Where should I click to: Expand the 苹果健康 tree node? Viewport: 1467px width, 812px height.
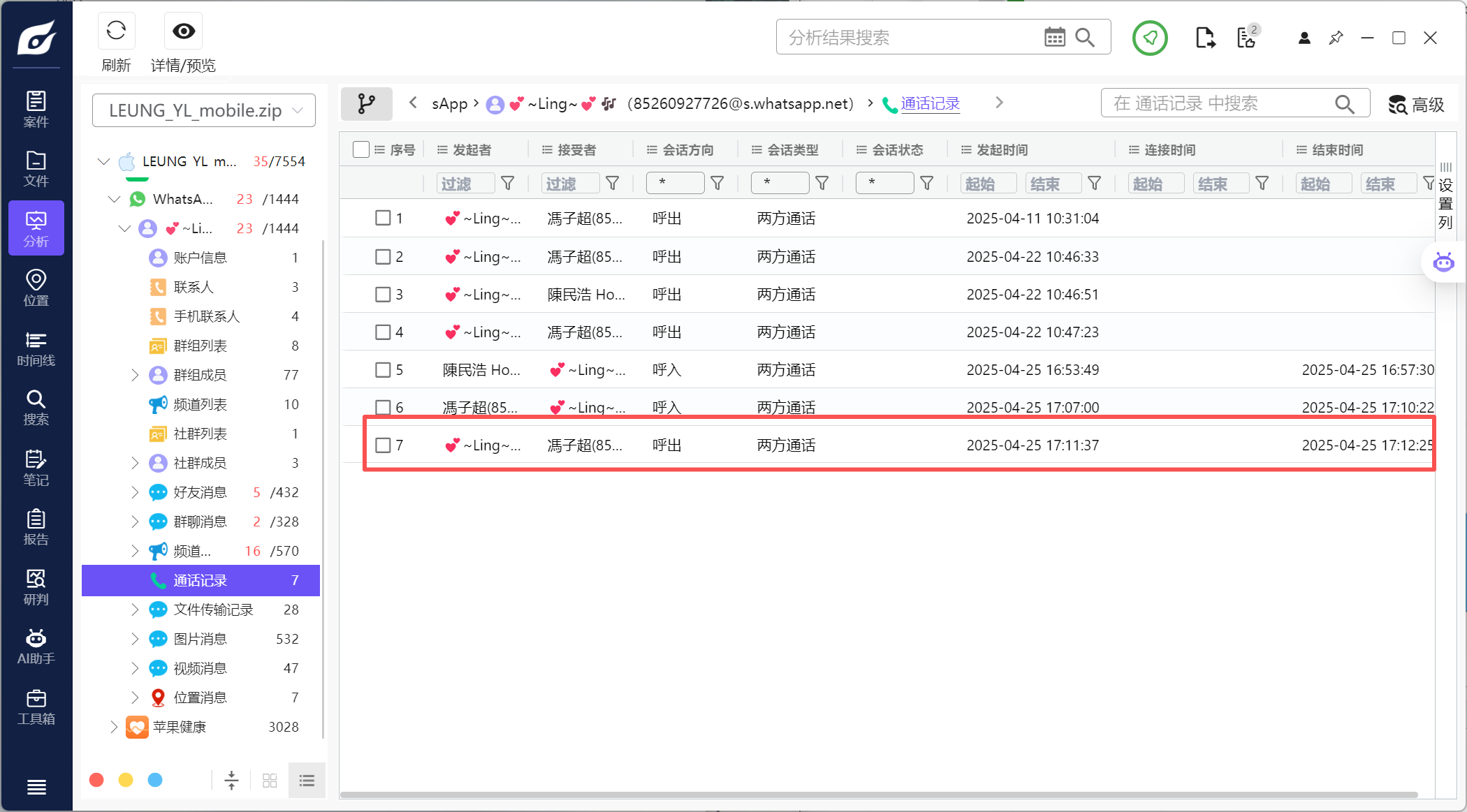(x=114, y=727)
